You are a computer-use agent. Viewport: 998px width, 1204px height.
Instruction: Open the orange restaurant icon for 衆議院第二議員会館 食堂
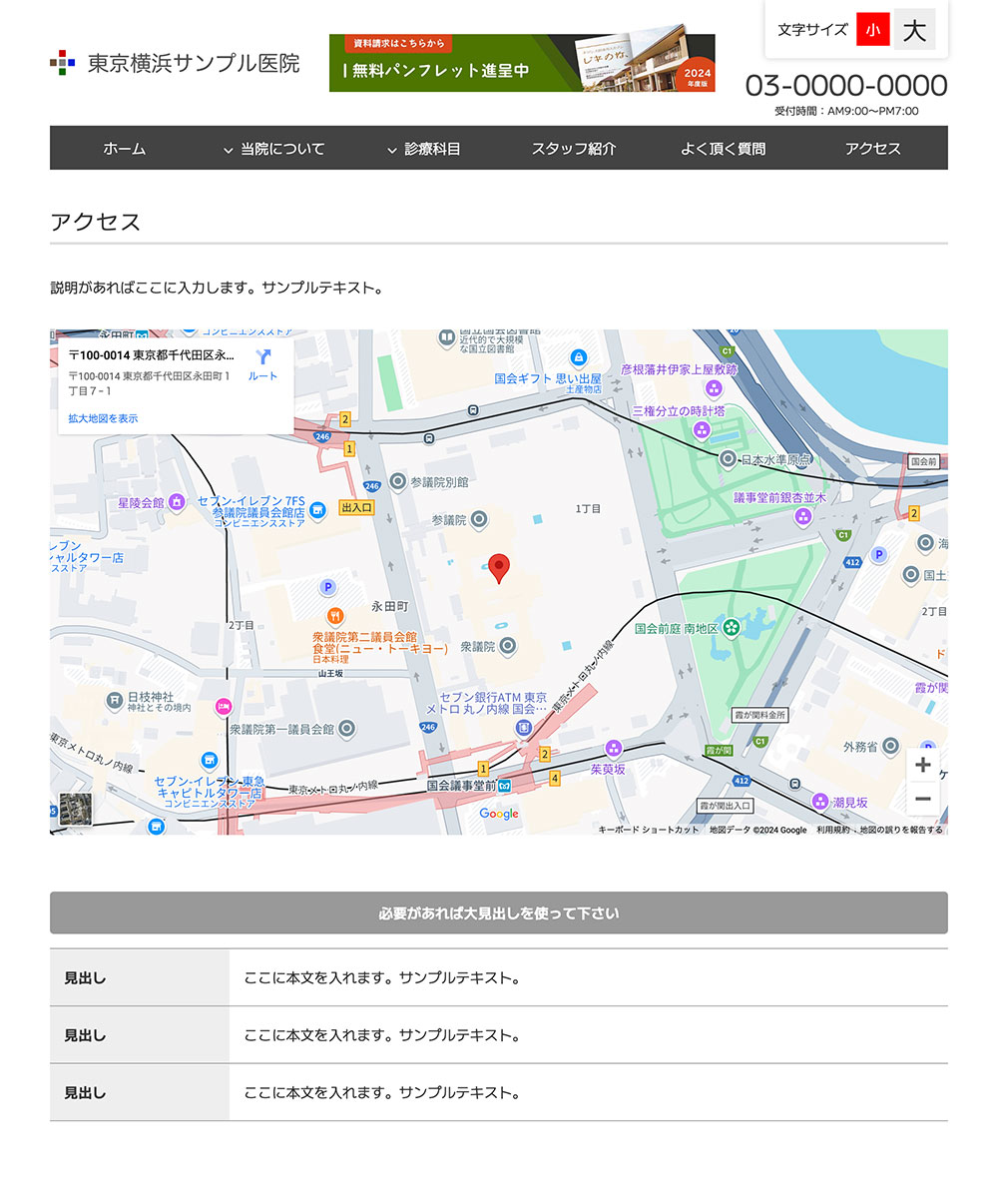coord(335,616)
